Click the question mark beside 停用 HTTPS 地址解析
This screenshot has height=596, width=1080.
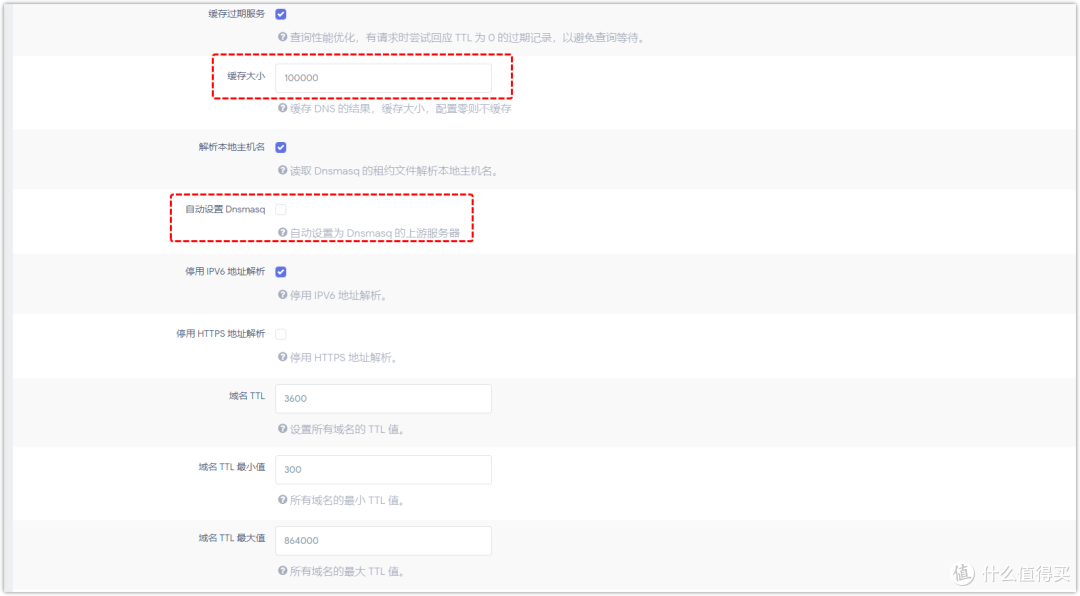coord(281,357)
